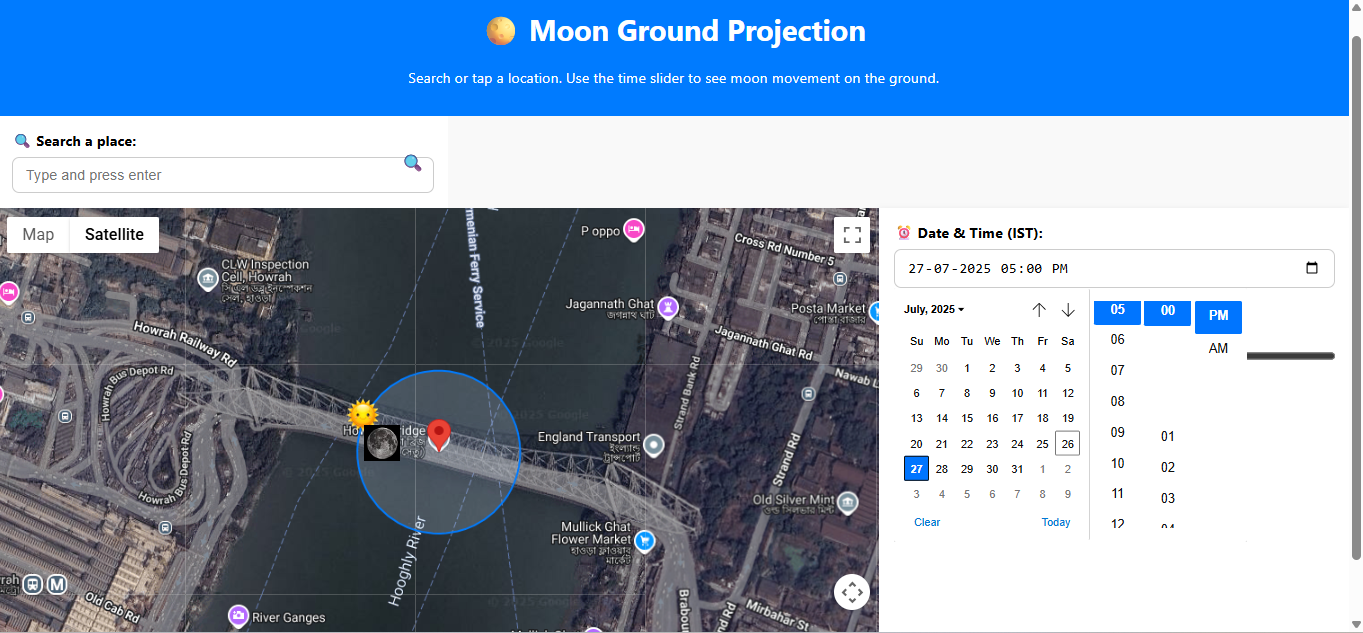Choose minute 03 in time list
The width and height of the screenshot is (1363, 633).
click(1168, 499)
